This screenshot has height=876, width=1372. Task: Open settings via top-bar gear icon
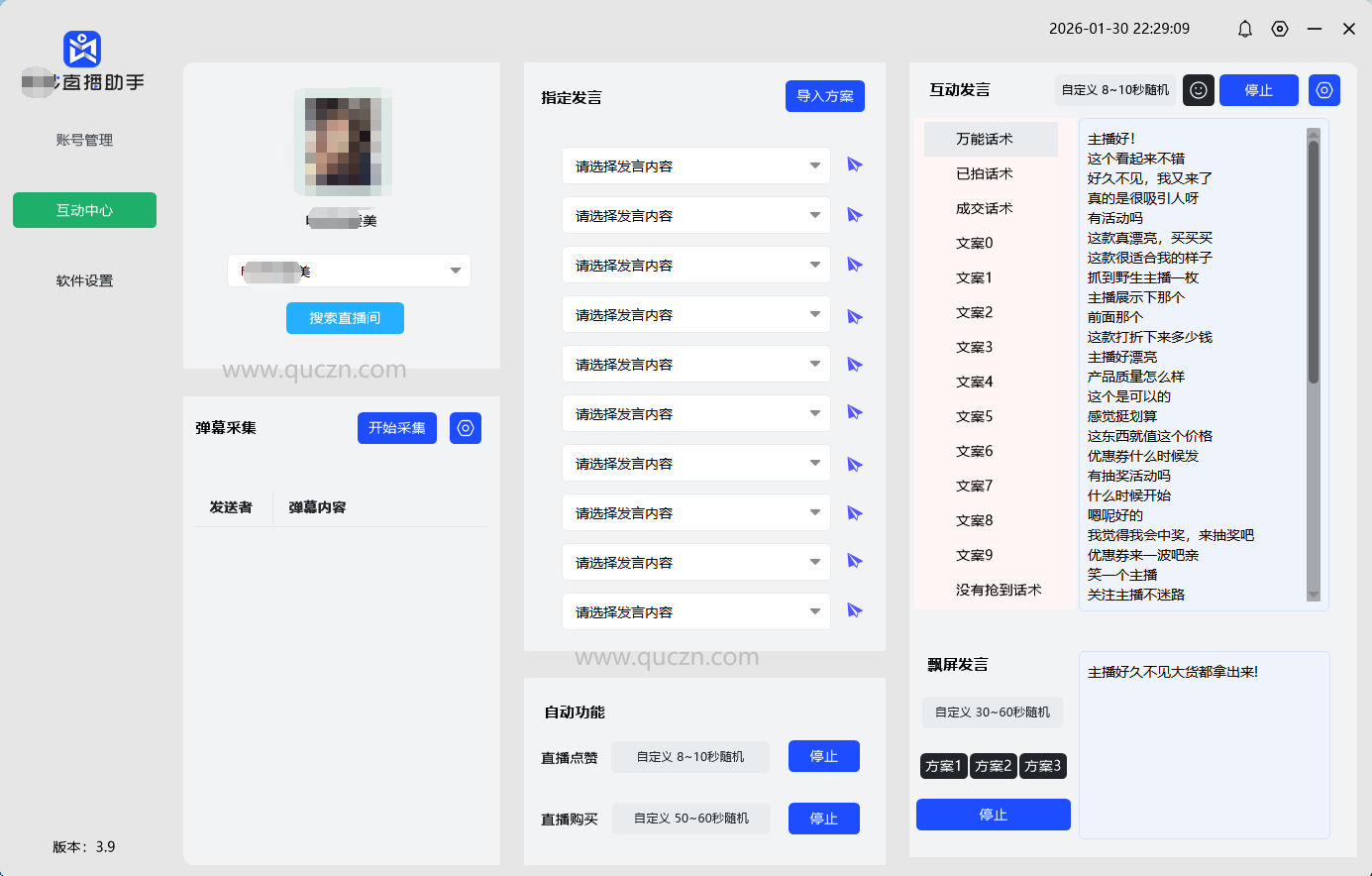tap(1280, 29)
